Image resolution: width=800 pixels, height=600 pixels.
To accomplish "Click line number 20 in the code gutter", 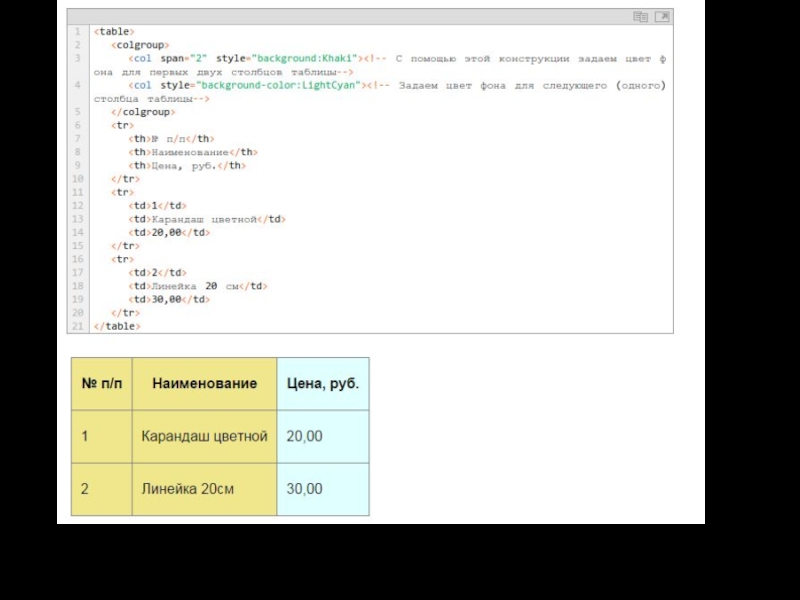I will click(78, 313).
